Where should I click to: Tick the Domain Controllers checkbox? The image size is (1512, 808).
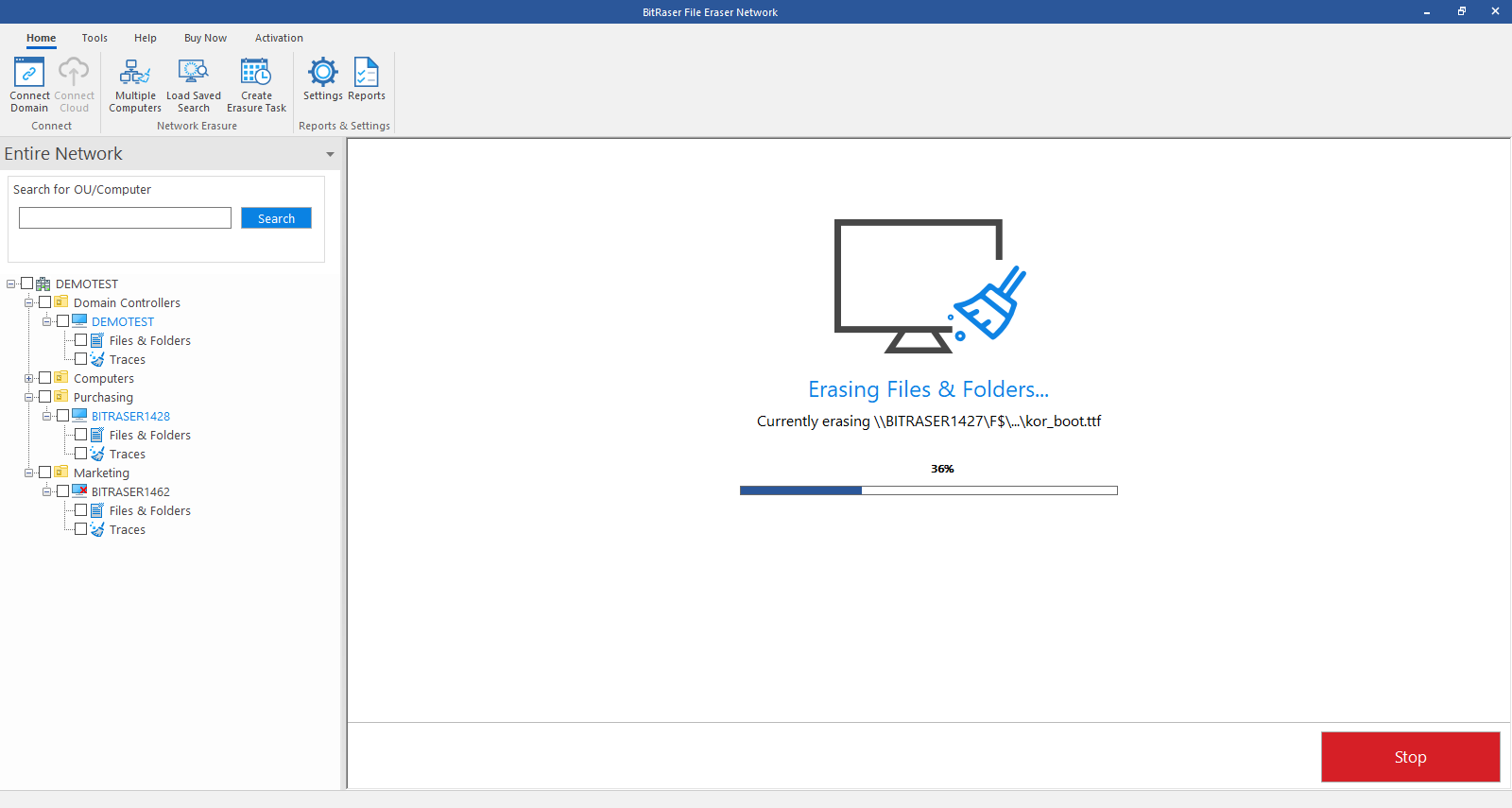(44, 302)
